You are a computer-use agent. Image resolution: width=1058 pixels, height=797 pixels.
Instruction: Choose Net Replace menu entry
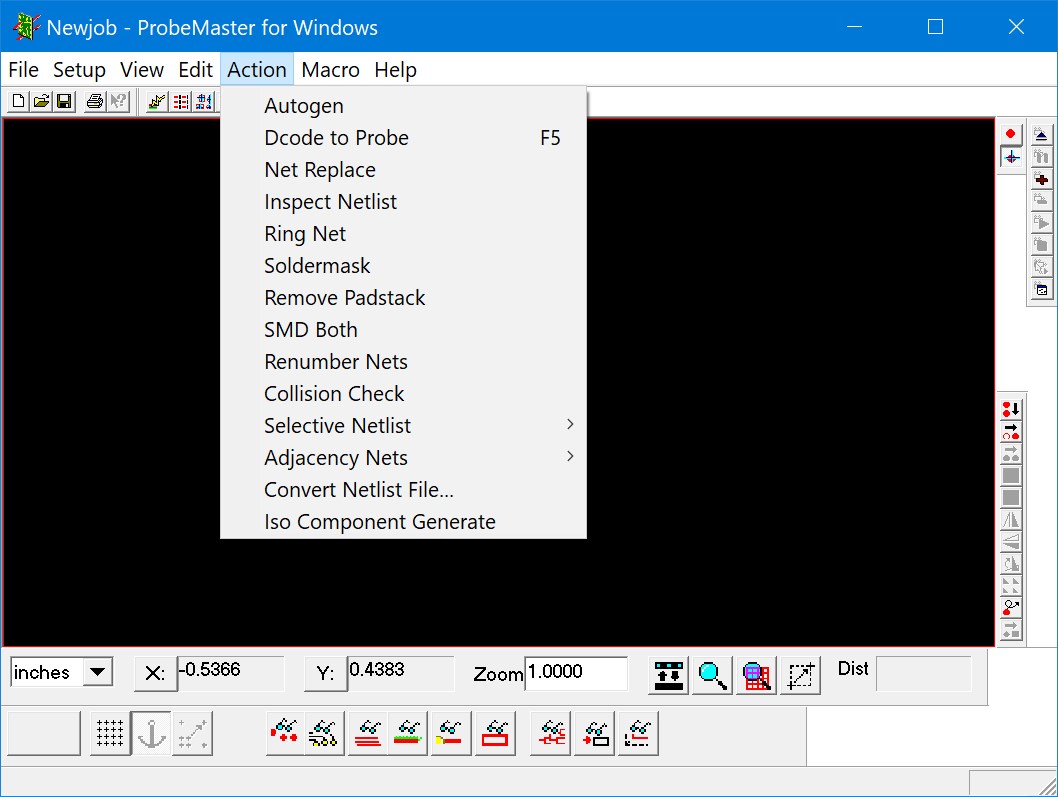click(x=403, y=169)
